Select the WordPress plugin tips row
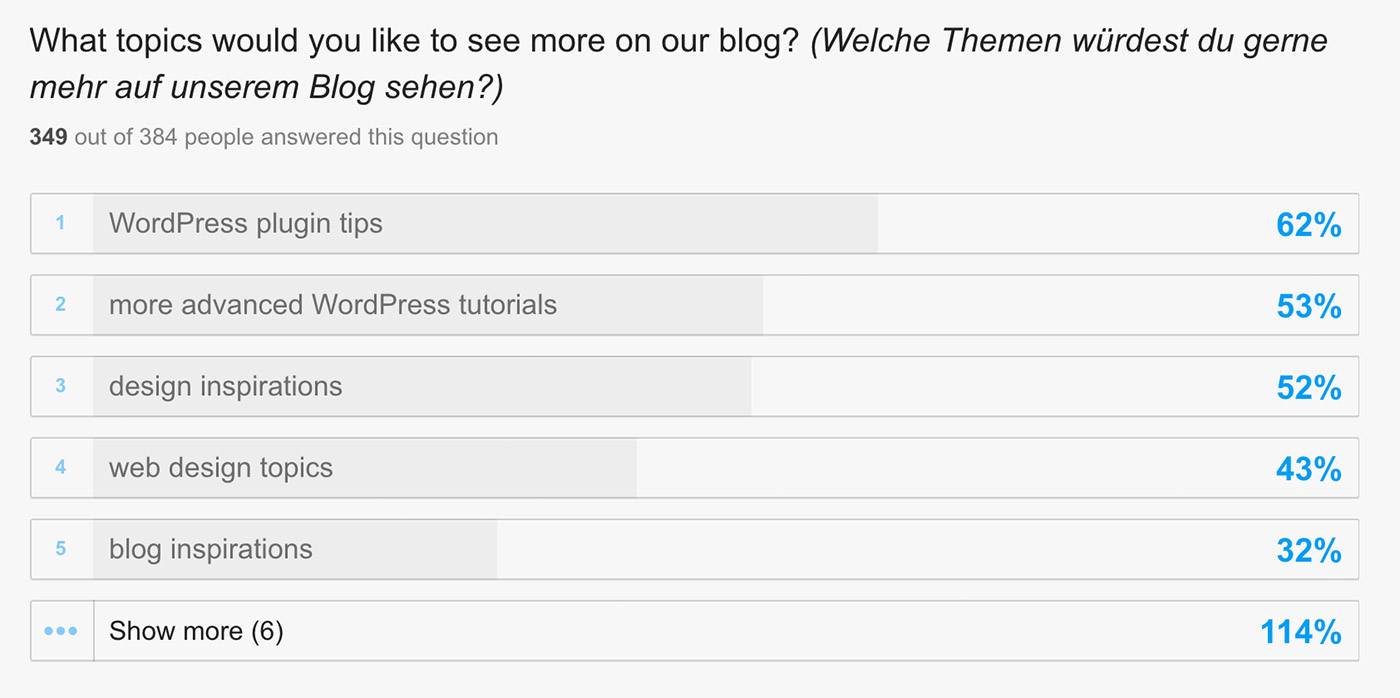Image resolution: width=1400 pixels, height=698 pixels. (x=694, y=223)
